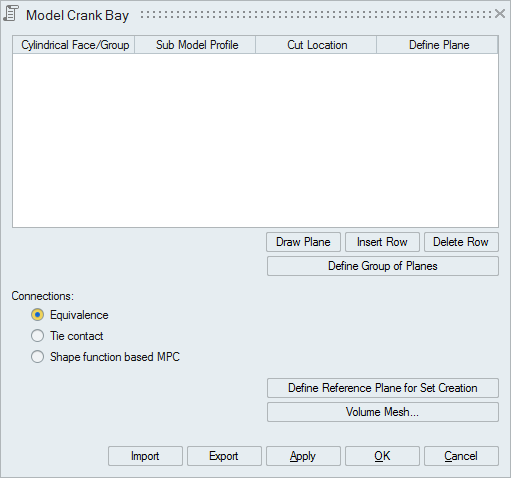Viewport: 511px width, 478px height.
Task: Close the Model Crank Bay dialog
Action: (500, 14)
